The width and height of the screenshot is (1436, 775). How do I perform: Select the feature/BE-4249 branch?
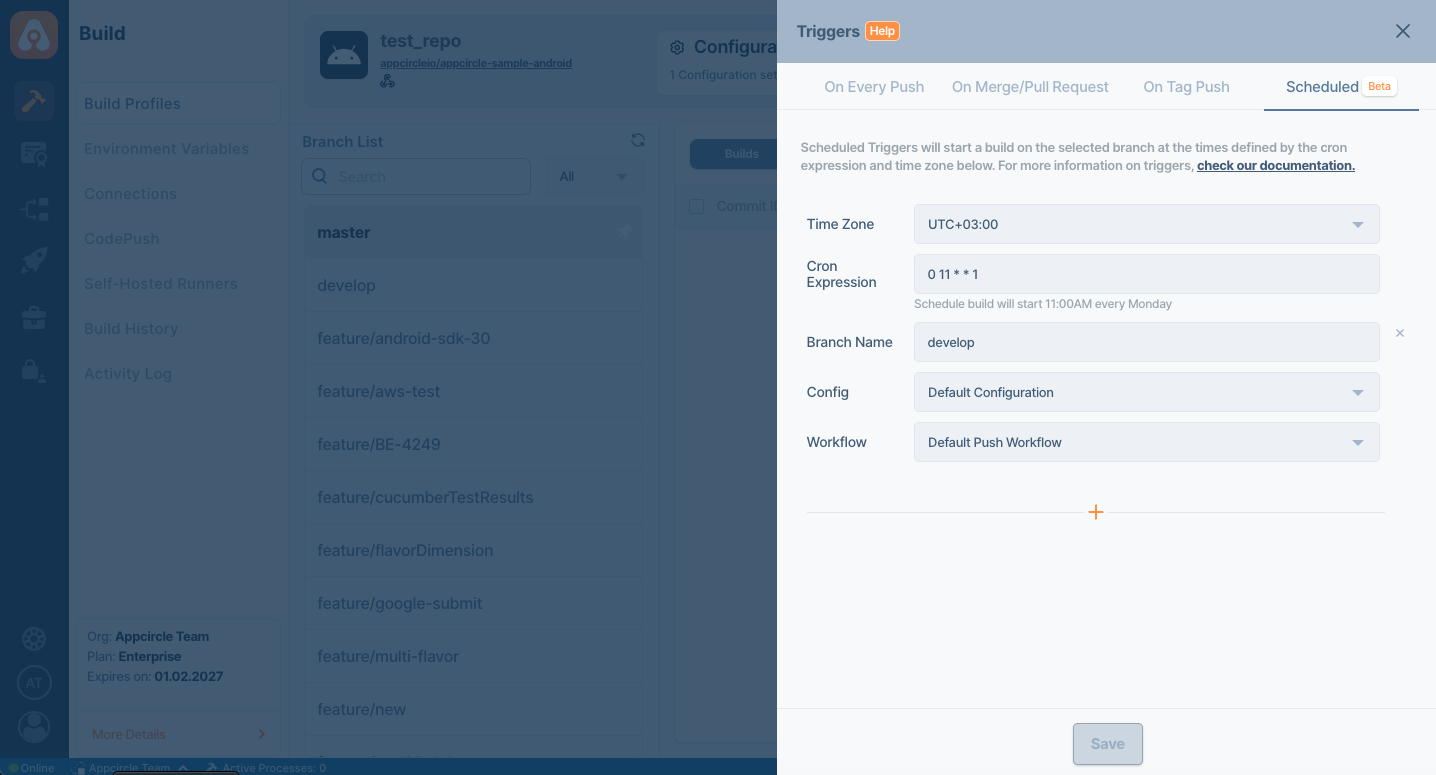(473, 444)
